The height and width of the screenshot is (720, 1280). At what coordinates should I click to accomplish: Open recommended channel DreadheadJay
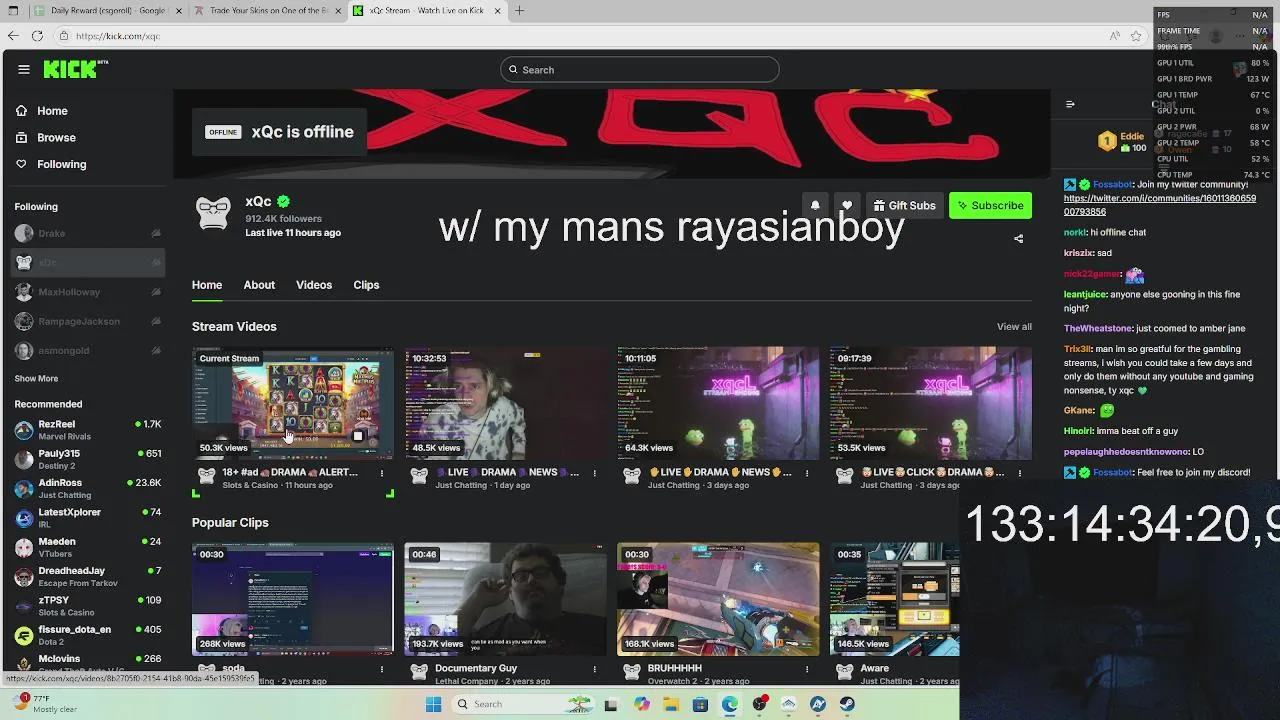[x=88, y=576]
